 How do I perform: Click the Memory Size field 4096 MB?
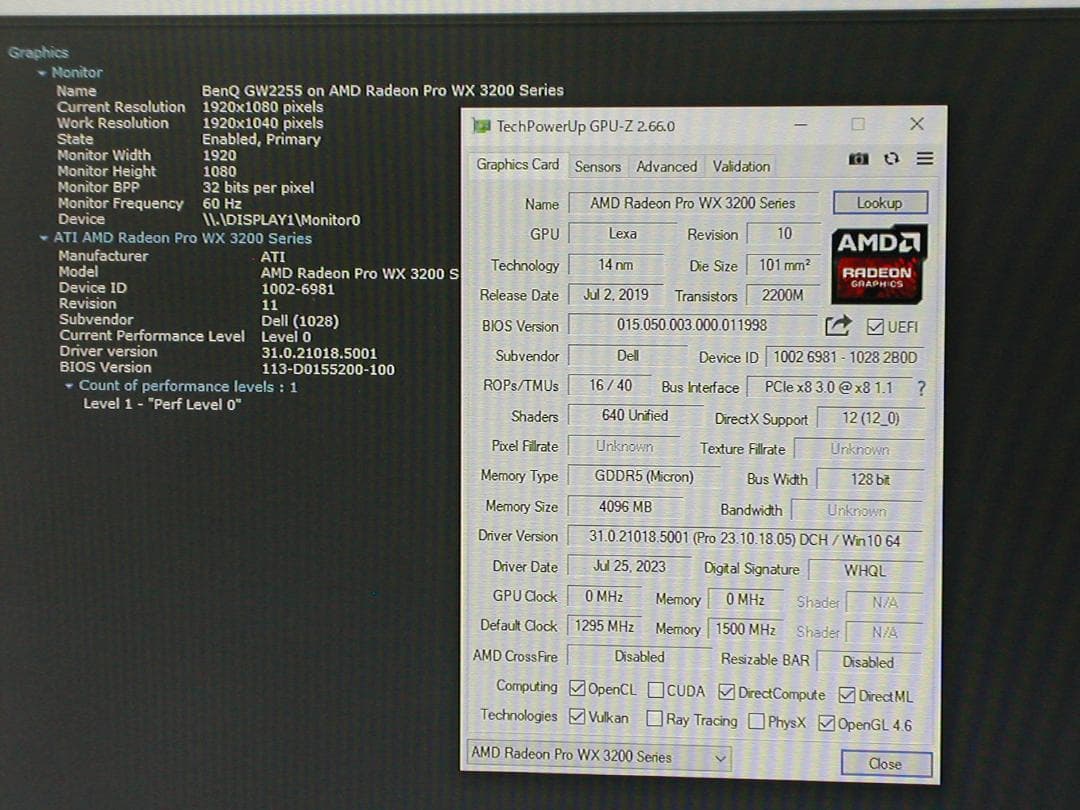pyautogui.click(x=625, y=506)
